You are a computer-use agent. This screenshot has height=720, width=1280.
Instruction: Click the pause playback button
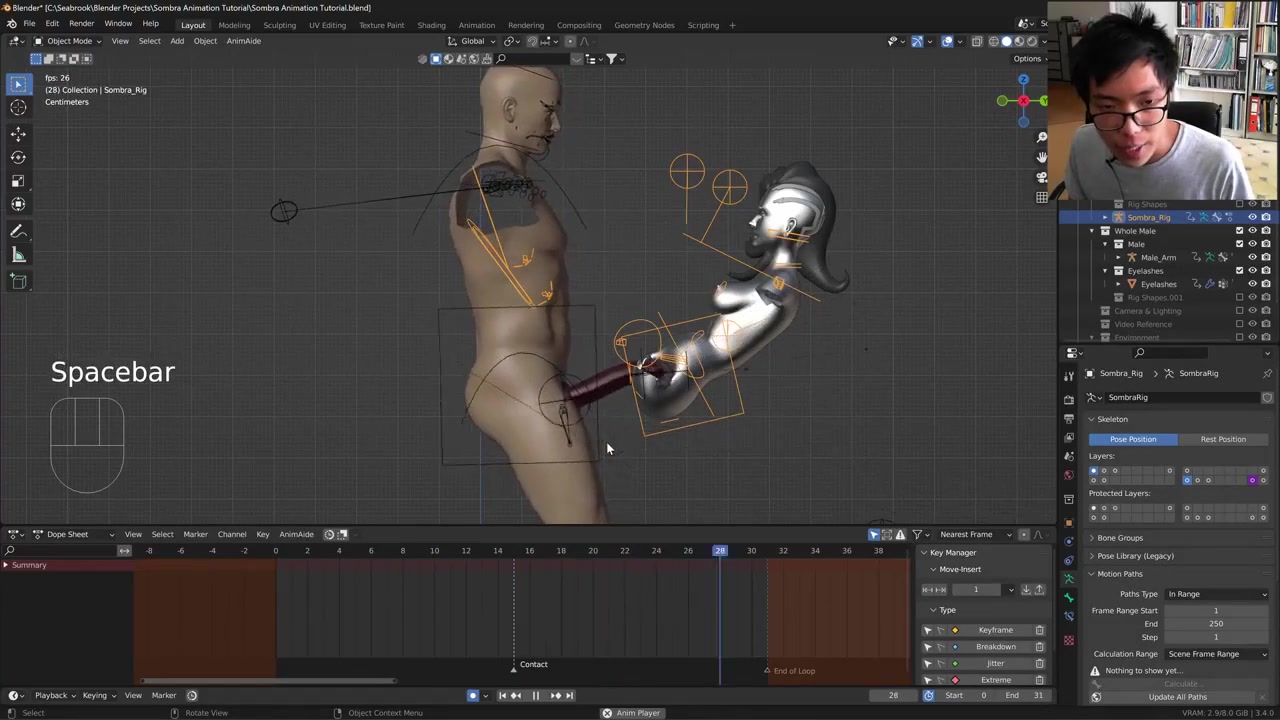535,696
